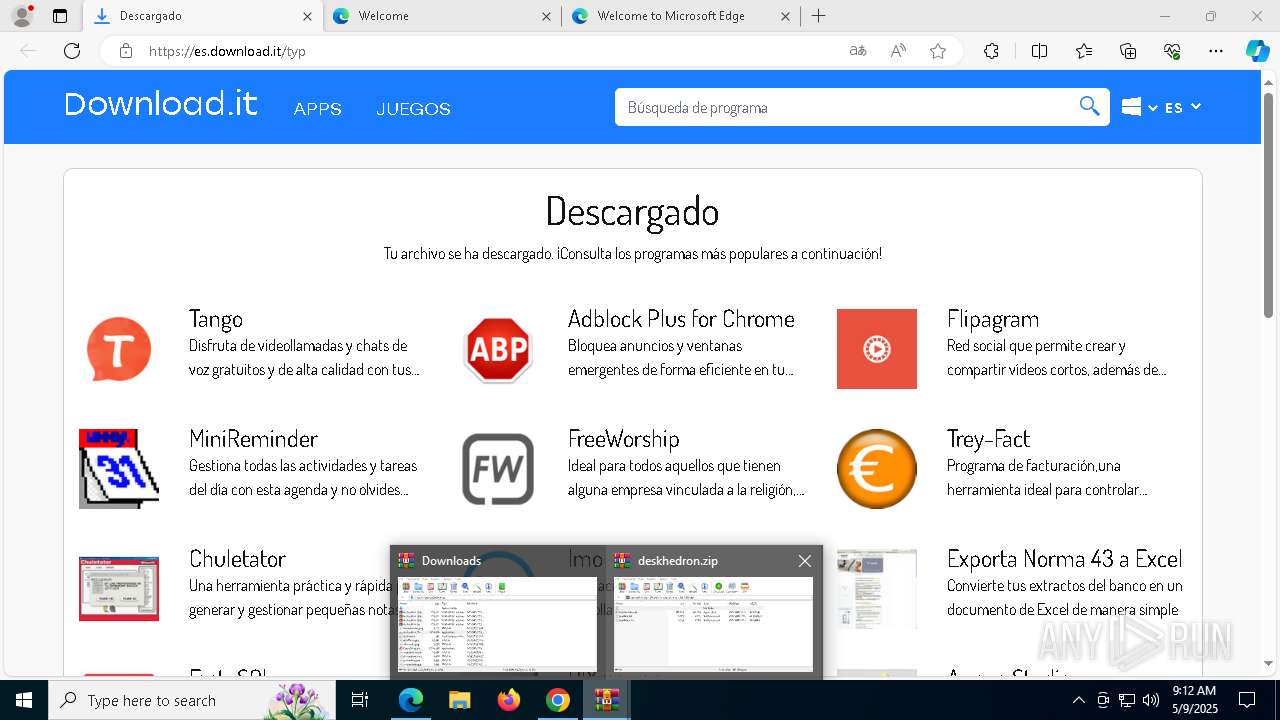Screen dimensions: 1280x720
Task: Click the Download.it logo
Action: coord(161,104)
